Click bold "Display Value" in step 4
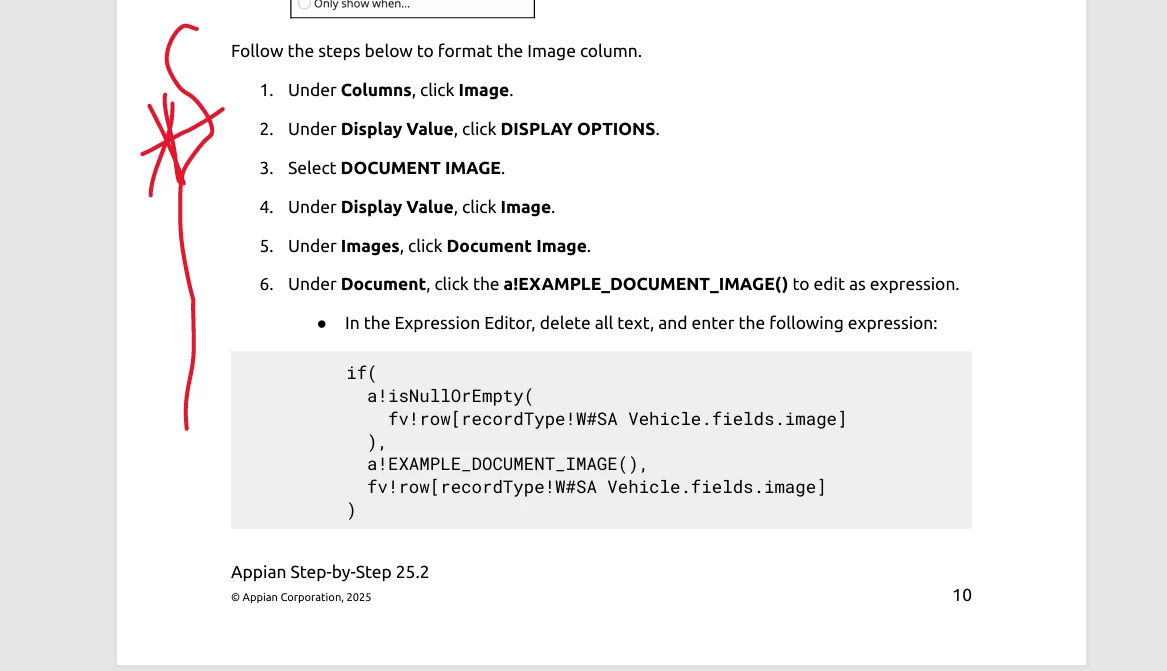This screenshot has width=1167, height=671. 397,207
